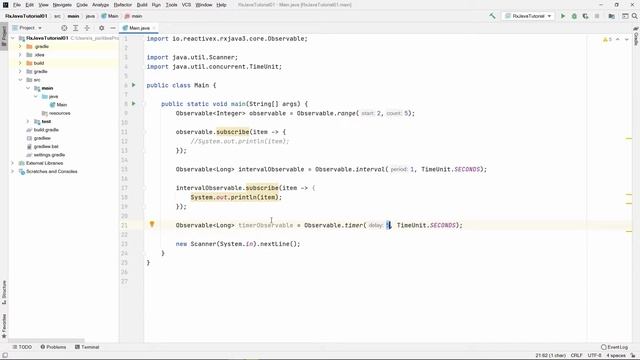Run the program with the green play button

point(563,16)
